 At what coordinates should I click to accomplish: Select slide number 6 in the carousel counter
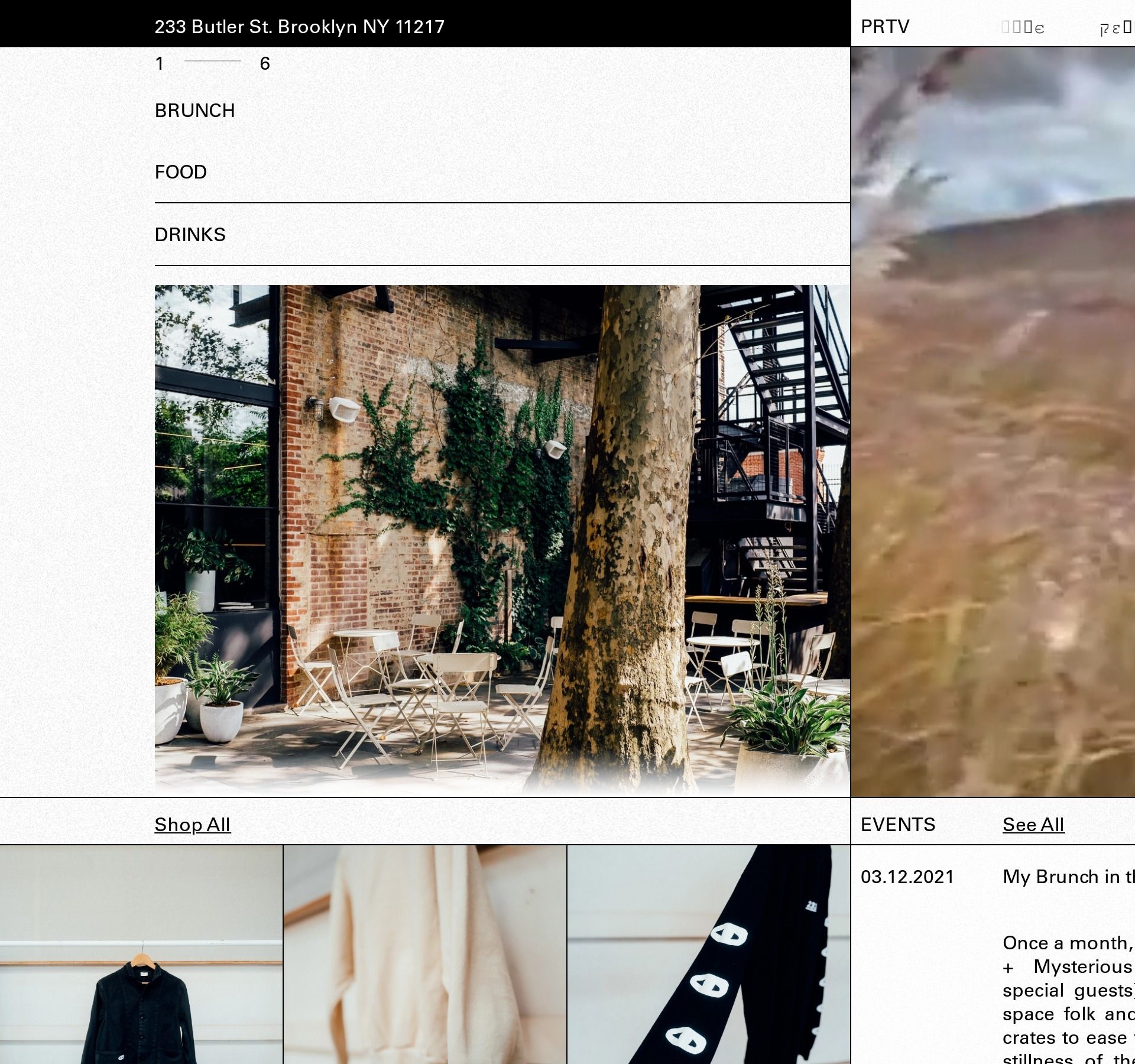(x=265, y=64)
